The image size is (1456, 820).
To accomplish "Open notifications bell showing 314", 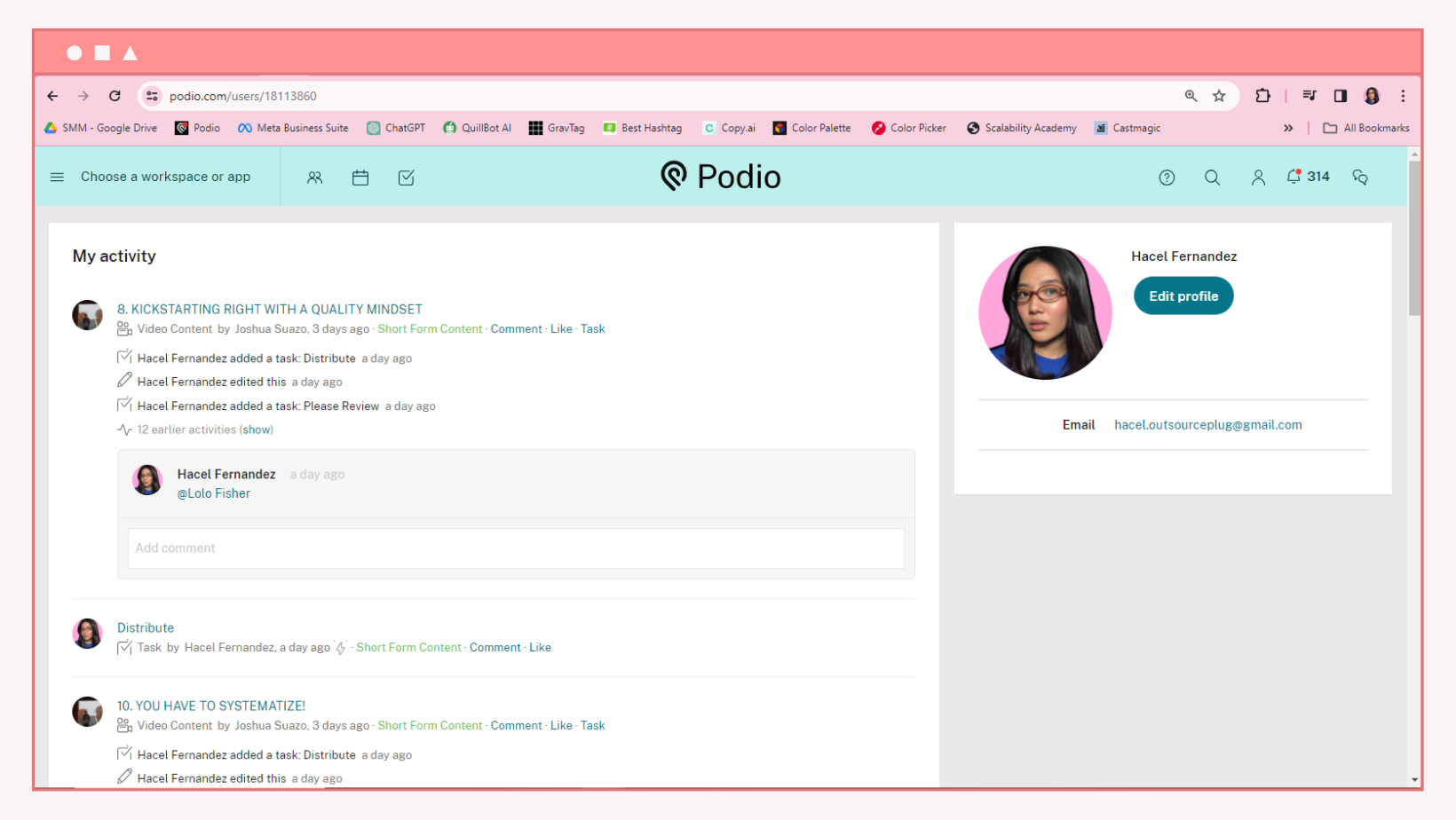I will (x=1308, y=177).
